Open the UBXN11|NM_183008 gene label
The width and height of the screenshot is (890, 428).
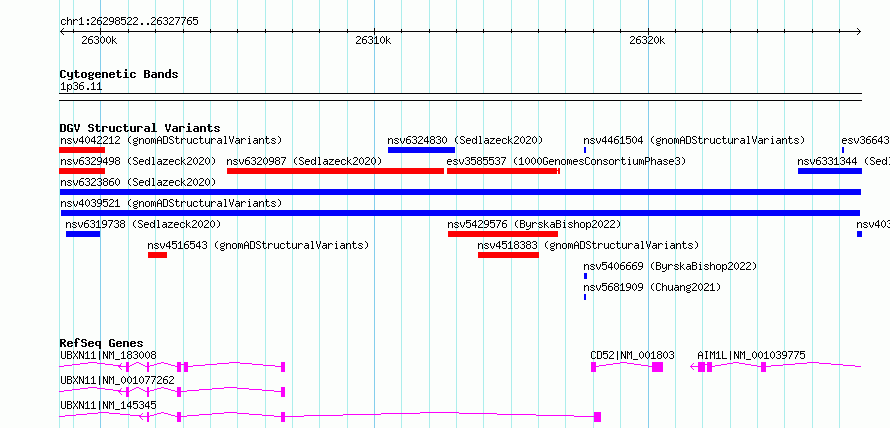(x=108, y=355)
